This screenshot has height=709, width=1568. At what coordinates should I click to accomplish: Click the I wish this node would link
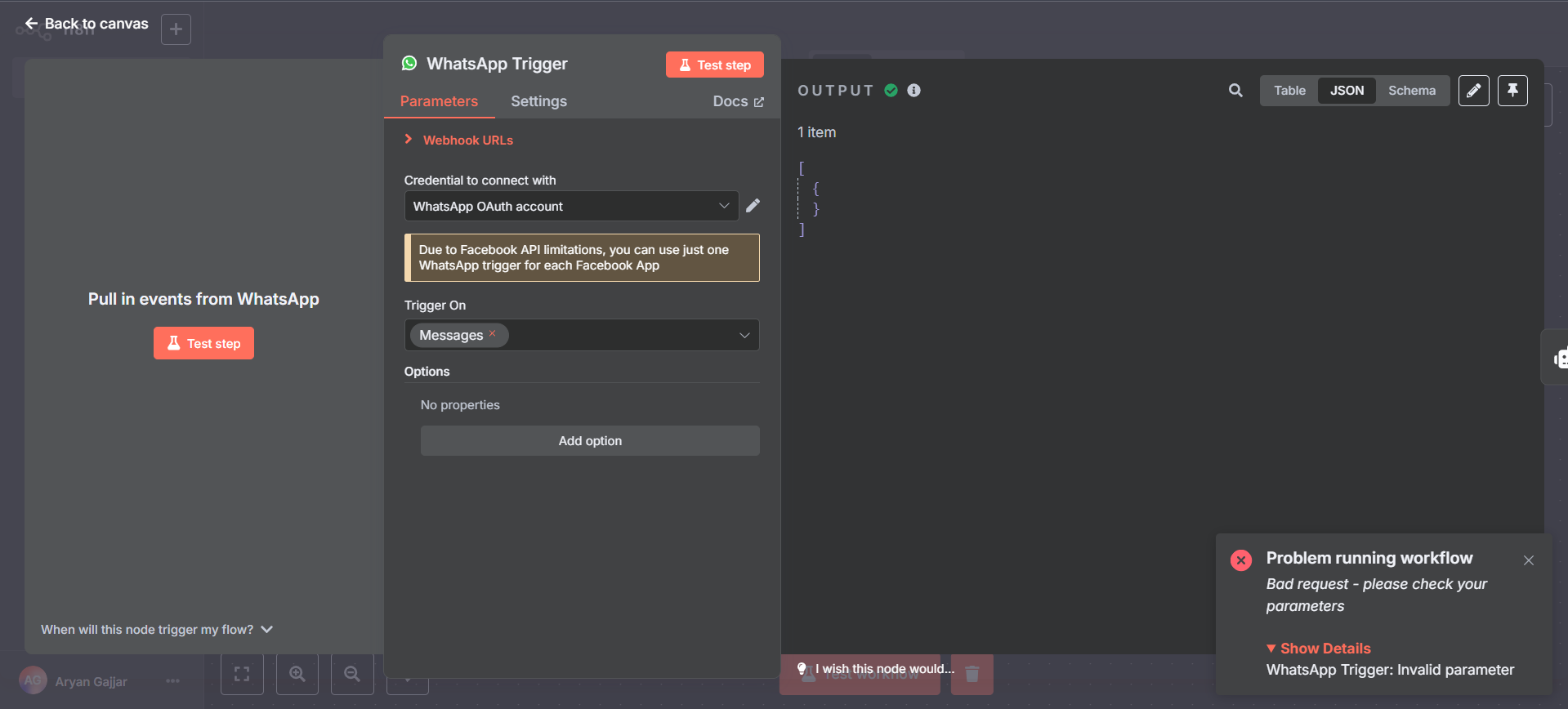877,669
